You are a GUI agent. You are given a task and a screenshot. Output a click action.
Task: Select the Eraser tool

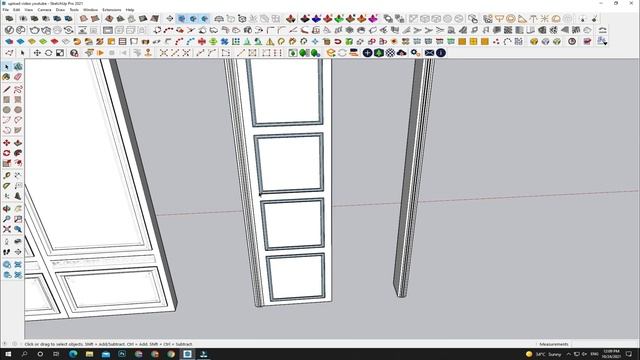pos(18,77)
